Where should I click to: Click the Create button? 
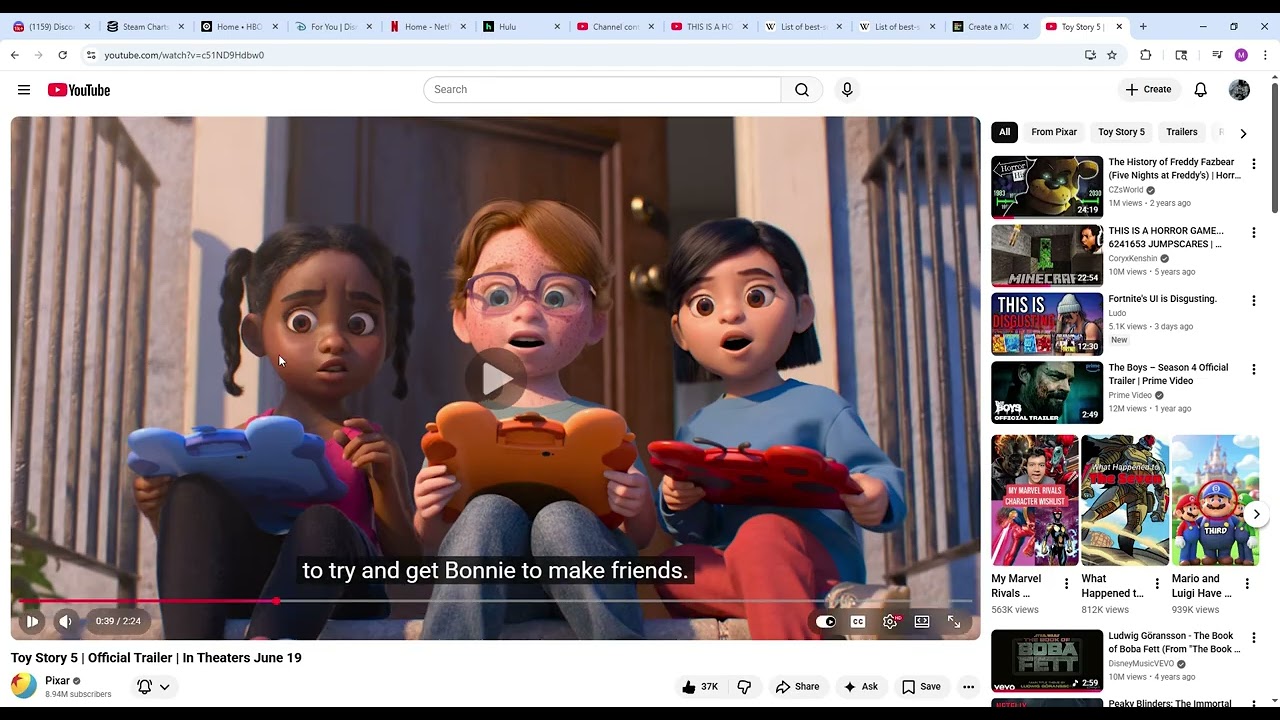pyautogui.click(x=1148, y=90)
